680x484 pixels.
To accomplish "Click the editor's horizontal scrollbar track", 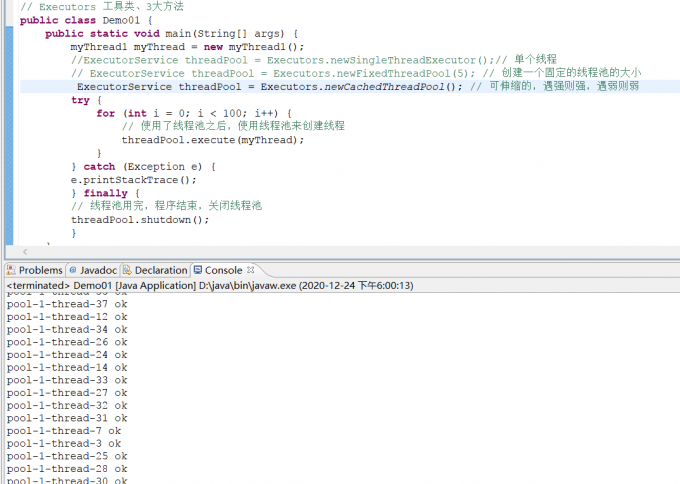I will (x=350, y=251).
